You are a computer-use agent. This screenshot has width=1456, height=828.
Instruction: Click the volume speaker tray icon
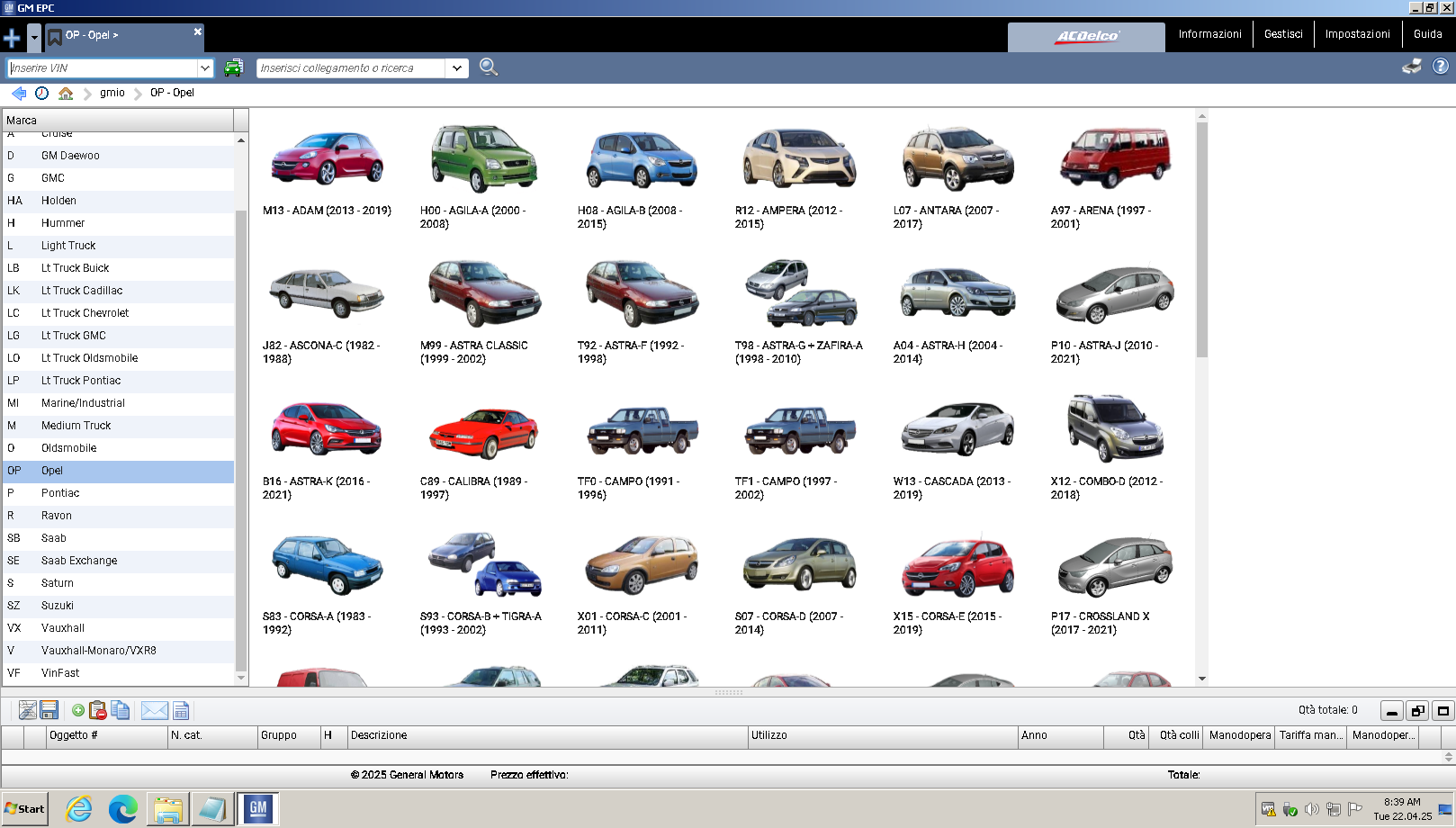(1312, 809)
